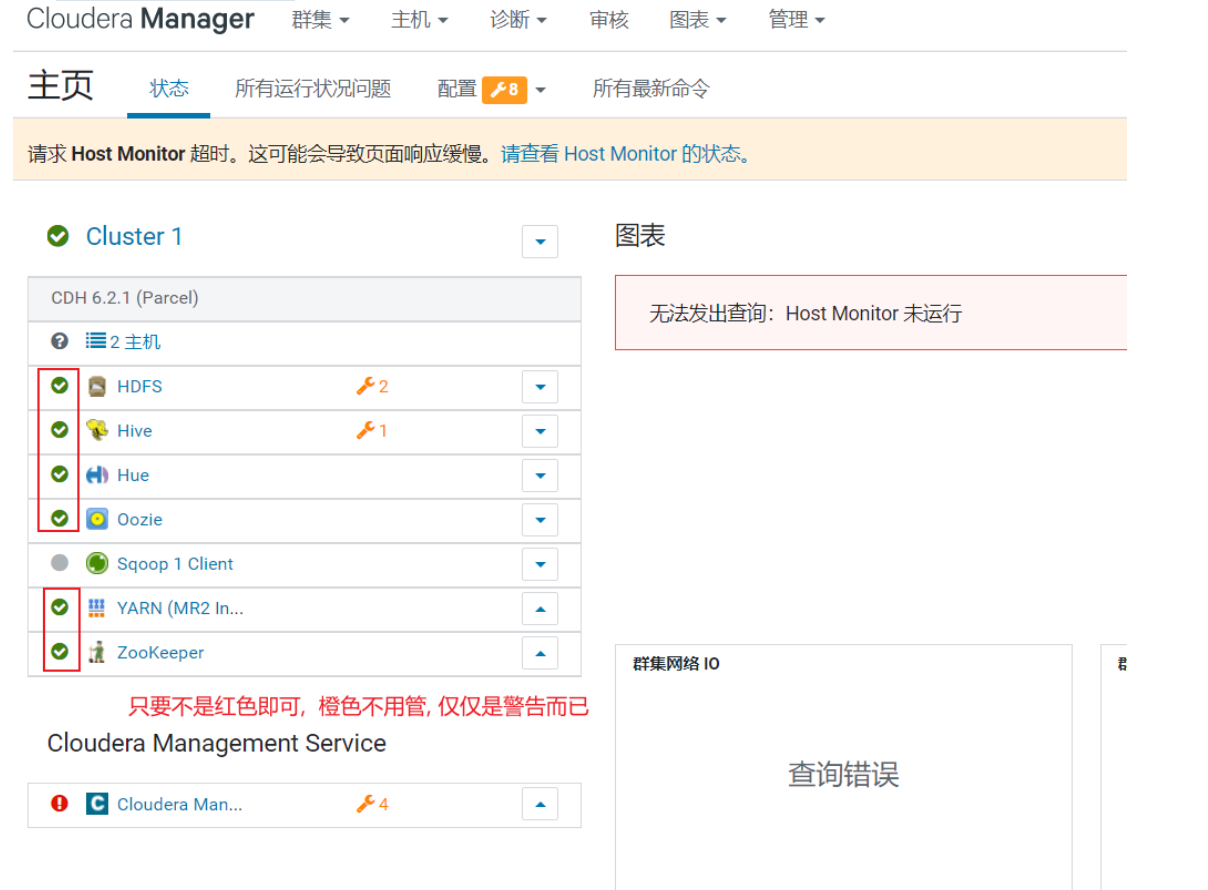Open the Oozie service link
Image resolution: width=1208 pixels, height=890 pixels.
pyautogui.click(x=139, y=519)
